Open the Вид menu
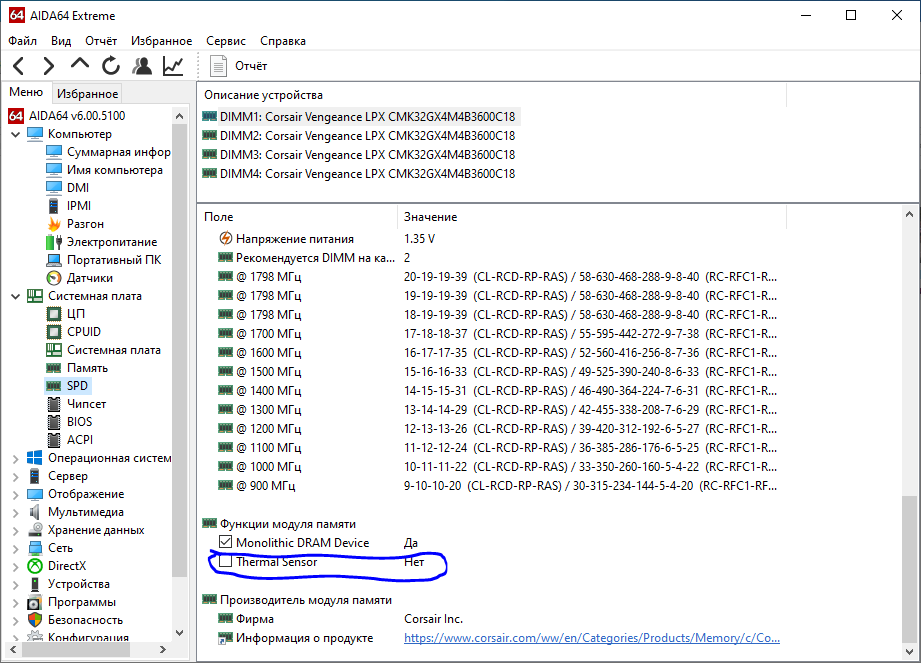 (x=61, y=41)
